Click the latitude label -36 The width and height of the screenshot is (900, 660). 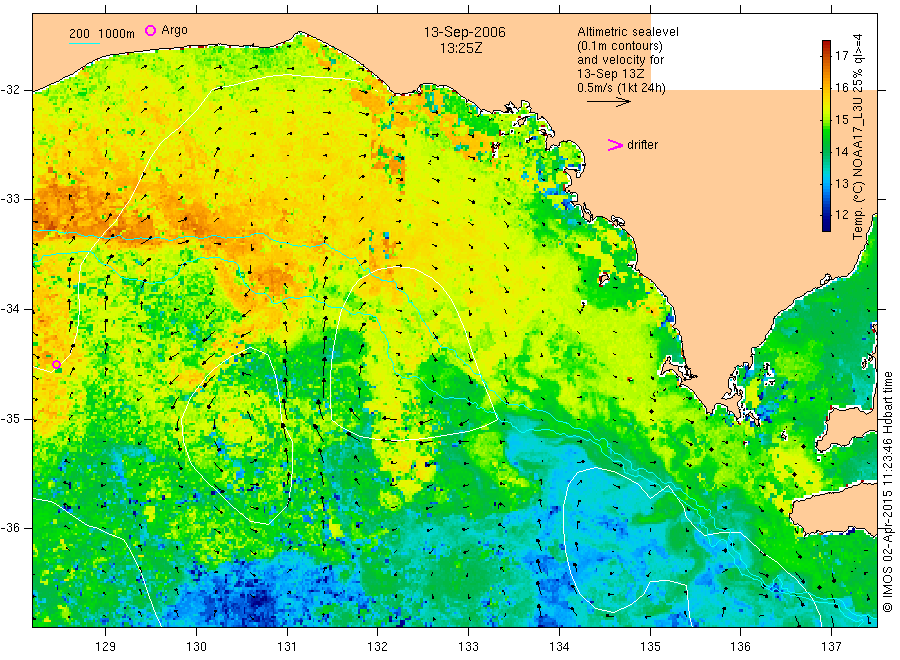[10, 528]
